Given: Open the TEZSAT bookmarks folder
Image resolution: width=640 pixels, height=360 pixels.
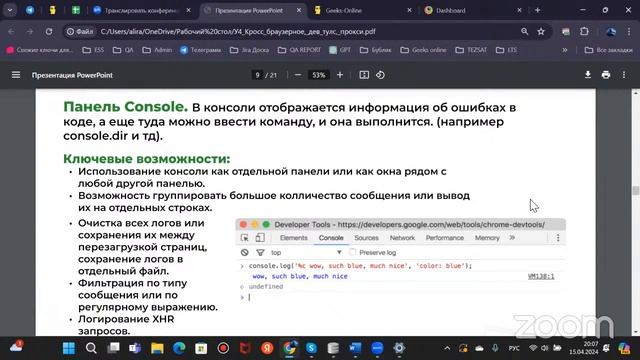Looking at the screenshot, I should [x=471, y=50].
